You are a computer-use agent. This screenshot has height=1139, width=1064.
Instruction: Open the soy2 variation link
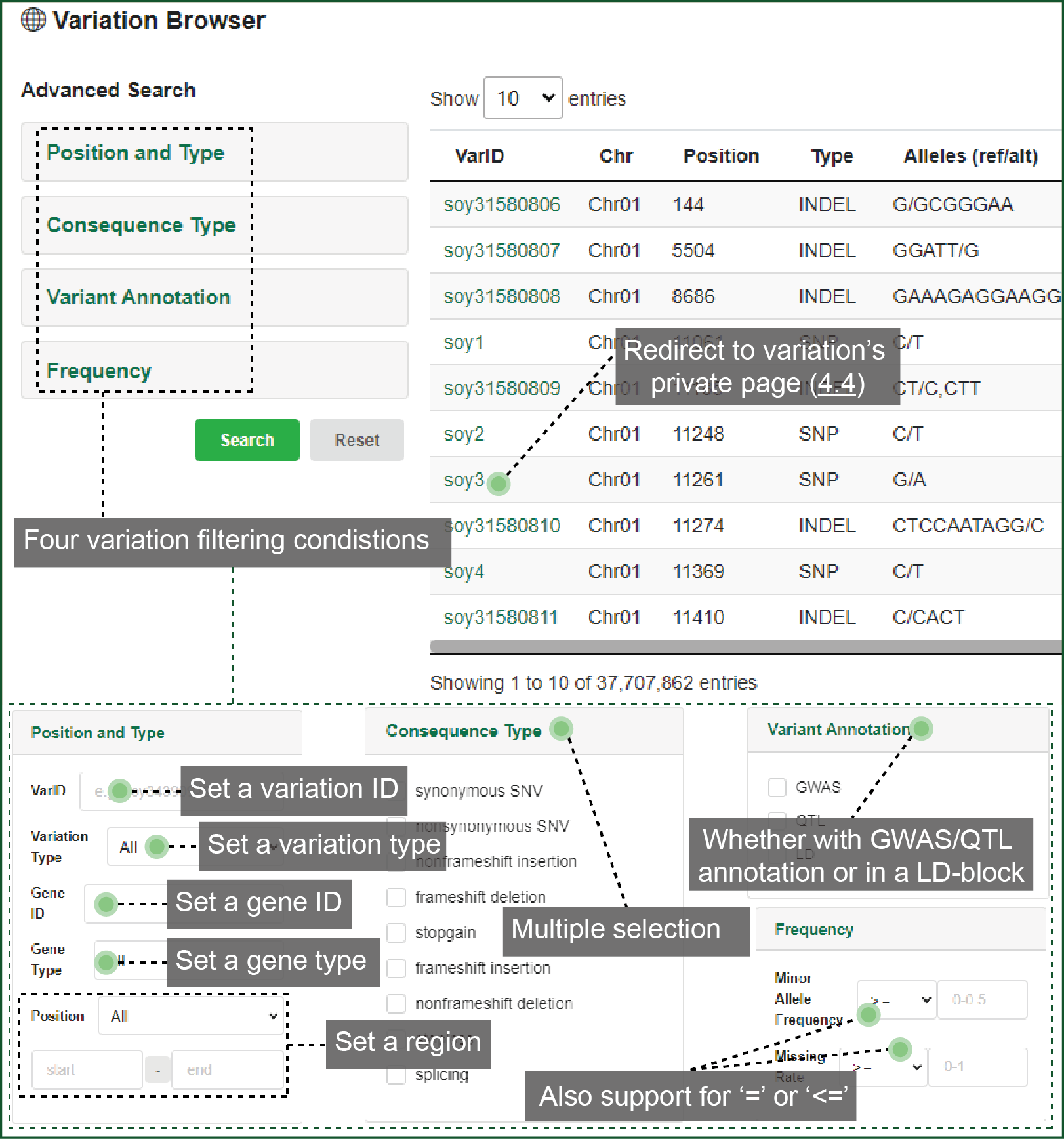[x=464, y=434]
